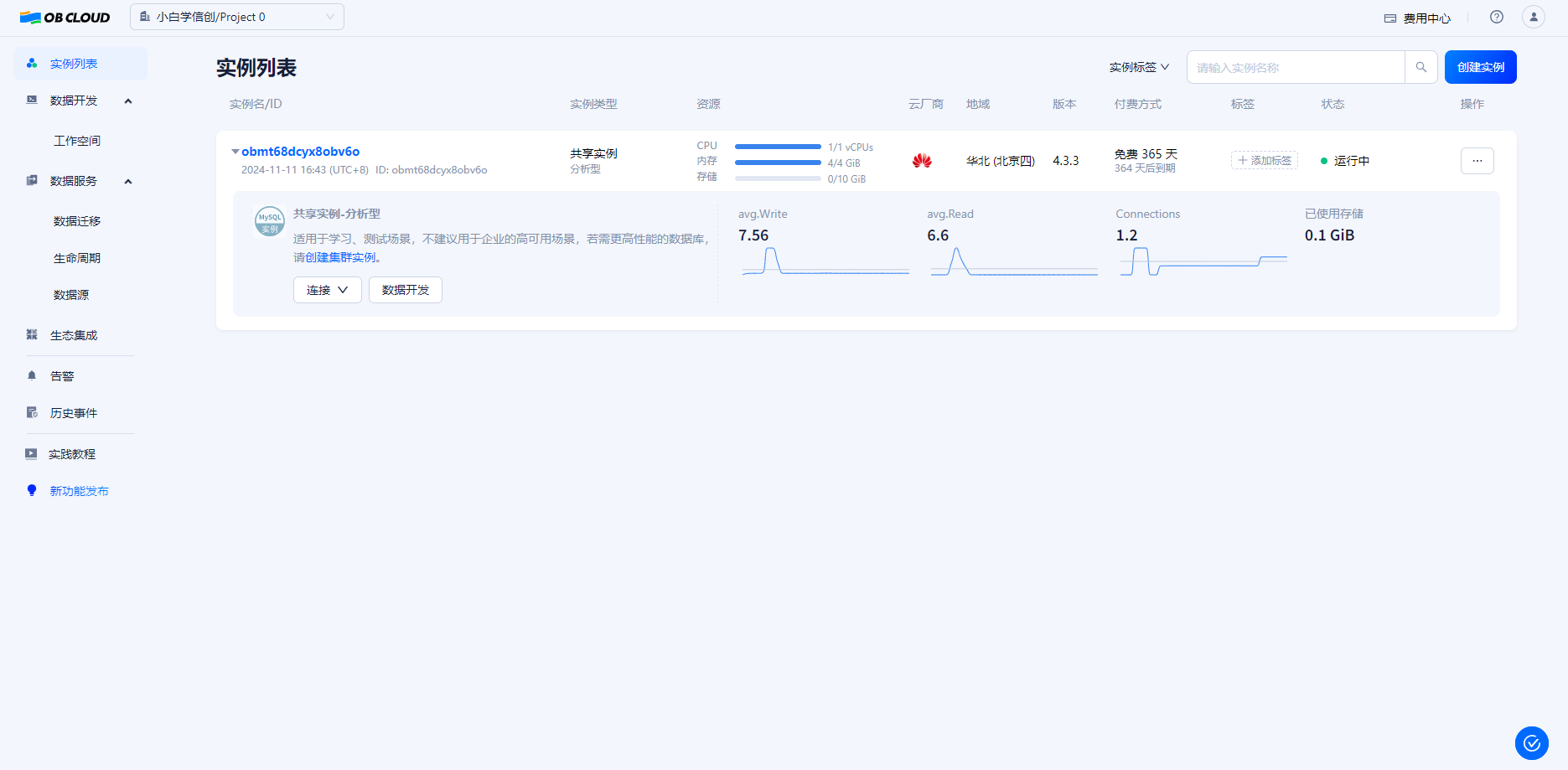Viewport: 1568px width, 770px height.
Task: Click the organization building icon in project selector
Action: [145, 17]
